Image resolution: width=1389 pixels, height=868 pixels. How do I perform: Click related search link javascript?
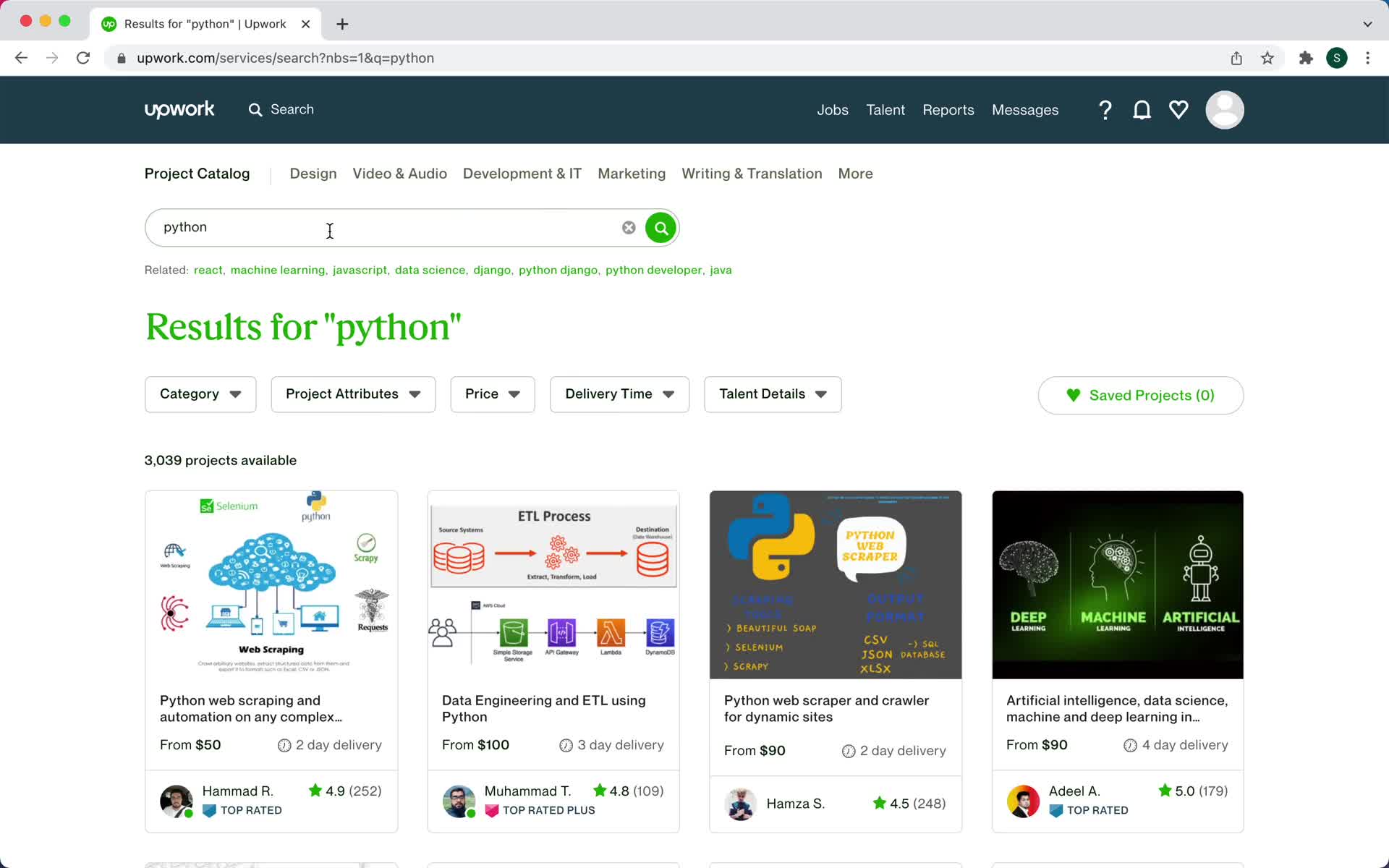pos(360,270)
